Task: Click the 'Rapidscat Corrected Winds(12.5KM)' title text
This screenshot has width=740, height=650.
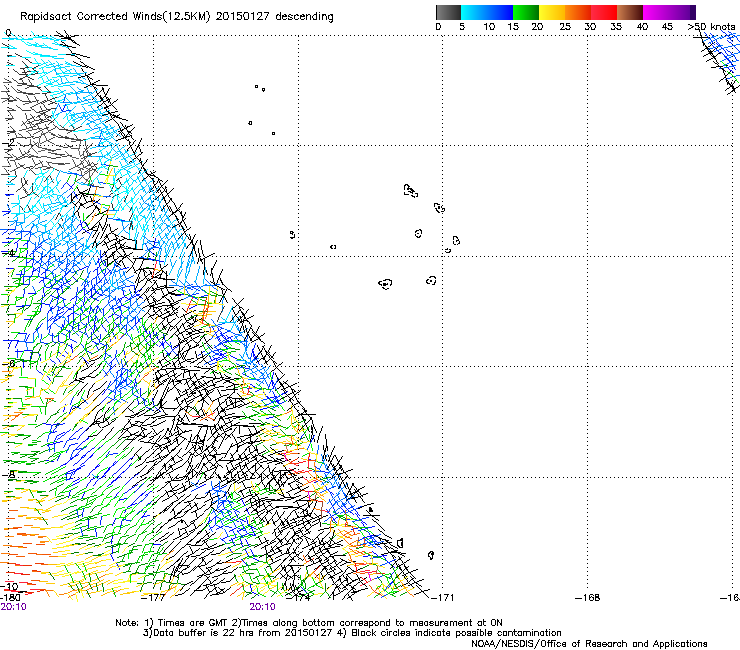Action: [115, 17]
